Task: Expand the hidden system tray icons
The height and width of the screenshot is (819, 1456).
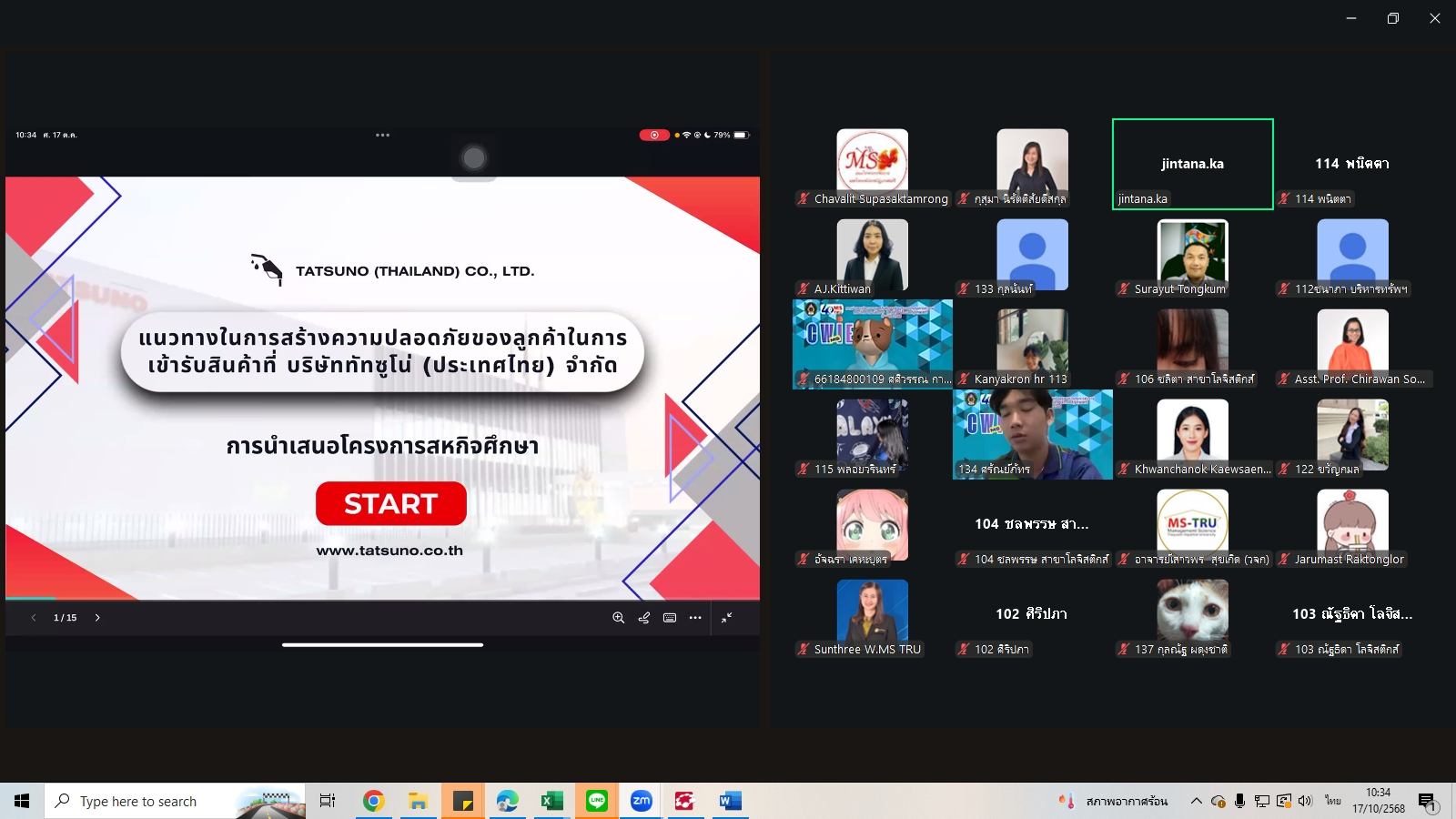Action: (x=1196, y=801)
